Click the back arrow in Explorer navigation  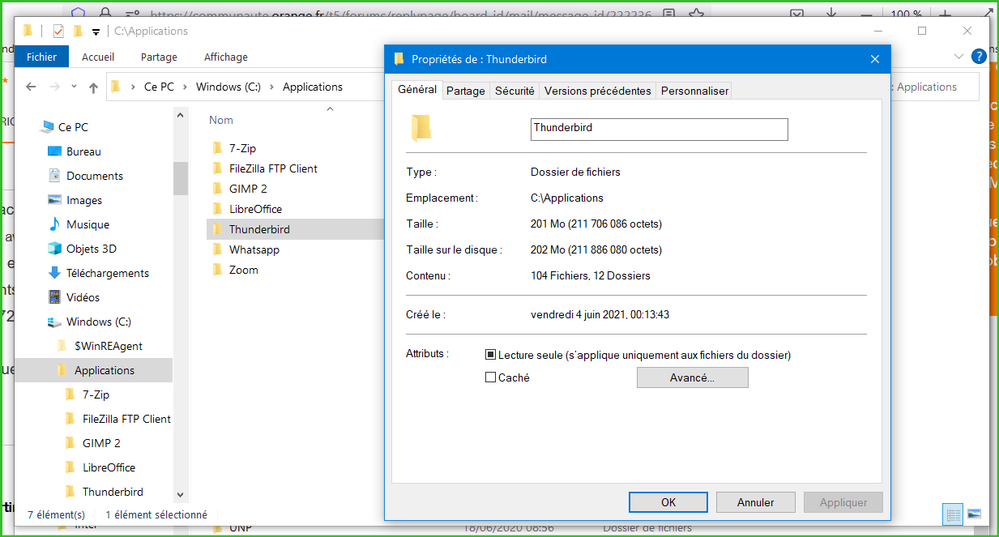pyautogui.click(x=31, y=87)
